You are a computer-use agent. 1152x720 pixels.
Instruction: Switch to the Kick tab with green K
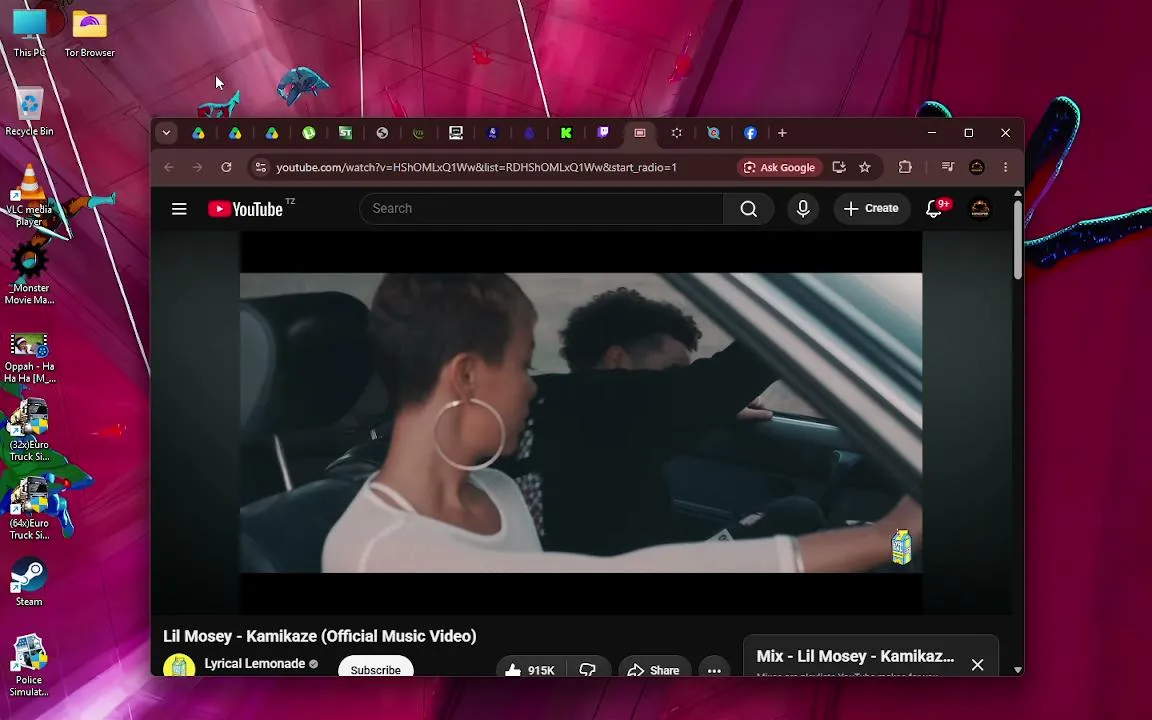[566, 133]
